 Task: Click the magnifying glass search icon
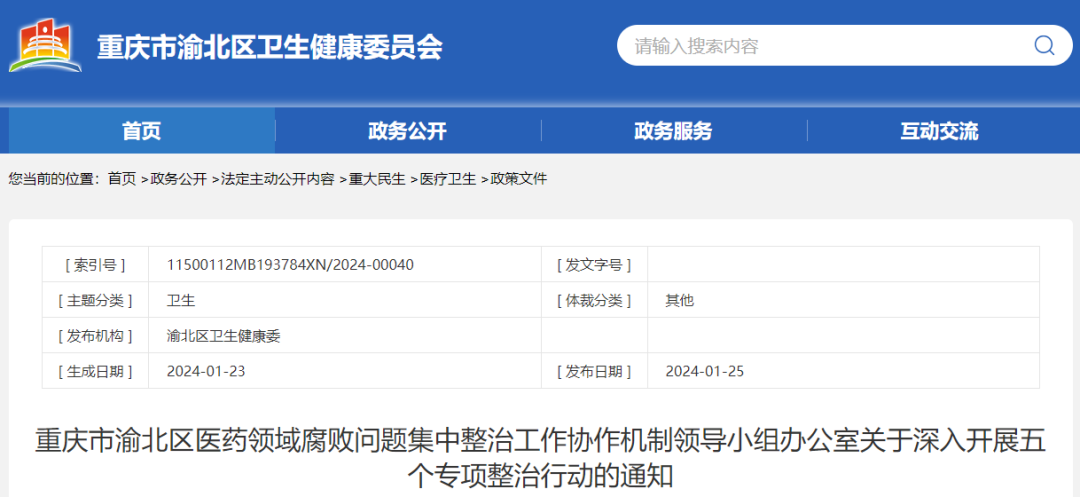[1044, 46]
